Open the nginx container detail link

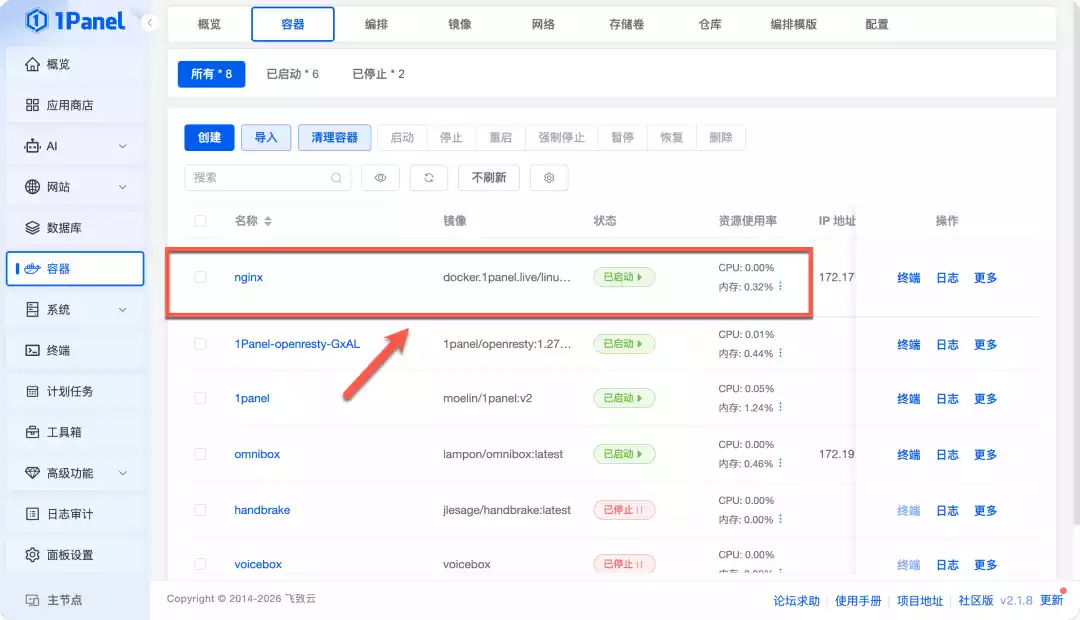pyautogui.click(x=248, y=277)
